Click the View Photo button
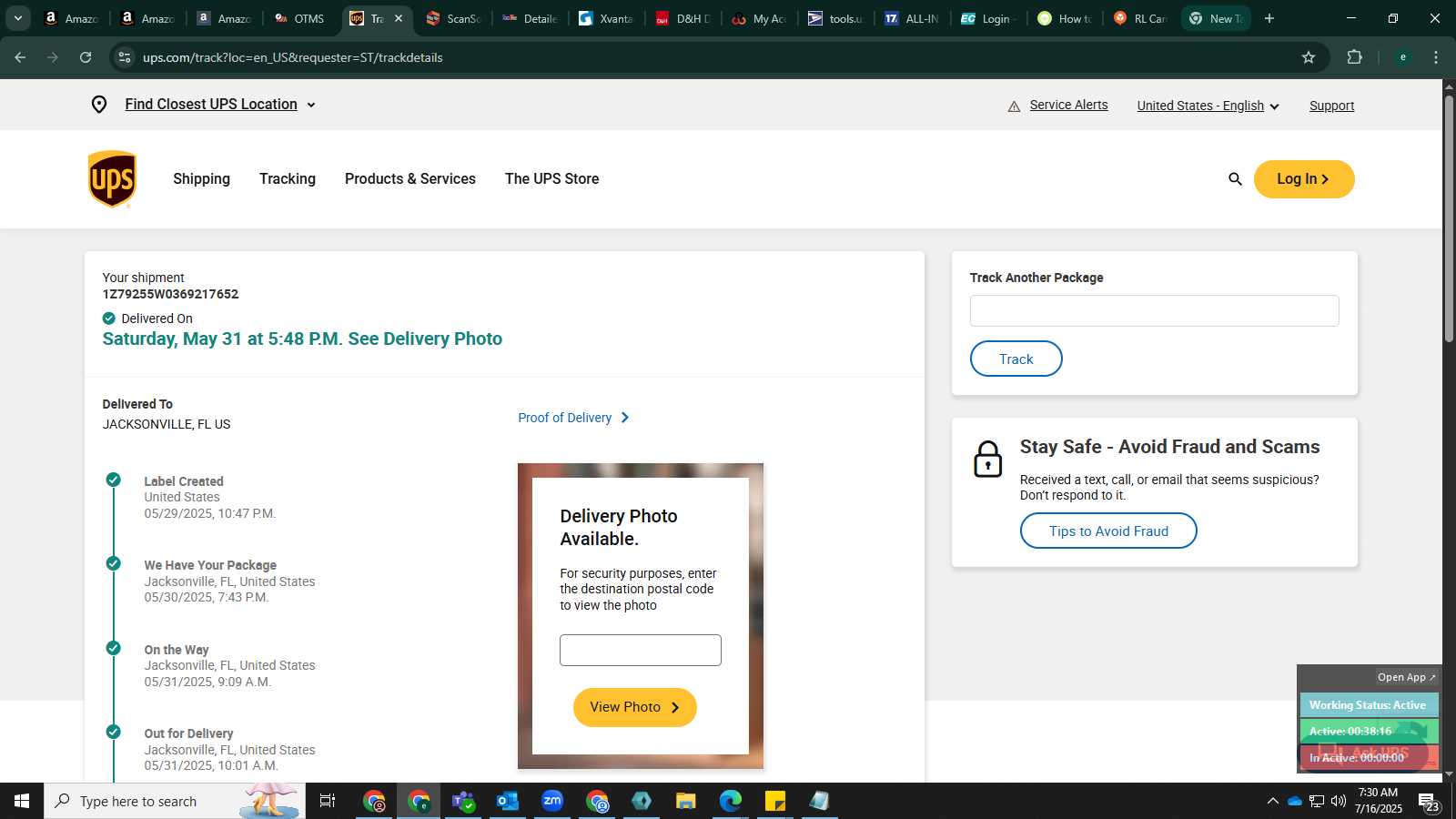This screenshot has width=1456, height=819. pos(635,707)
